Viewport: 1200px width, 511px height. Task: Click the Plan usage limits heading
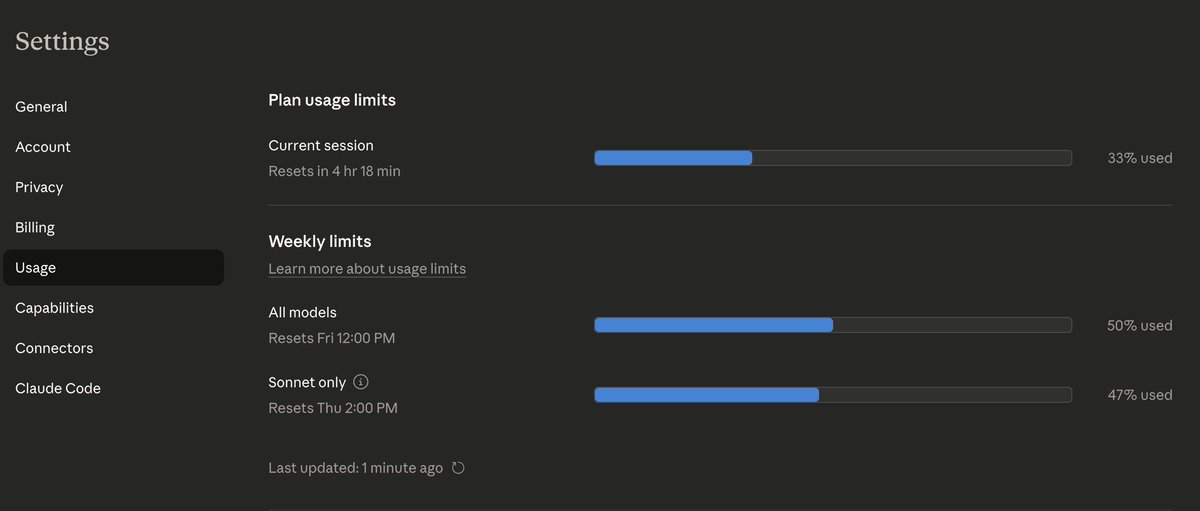(x=332, y=100)
